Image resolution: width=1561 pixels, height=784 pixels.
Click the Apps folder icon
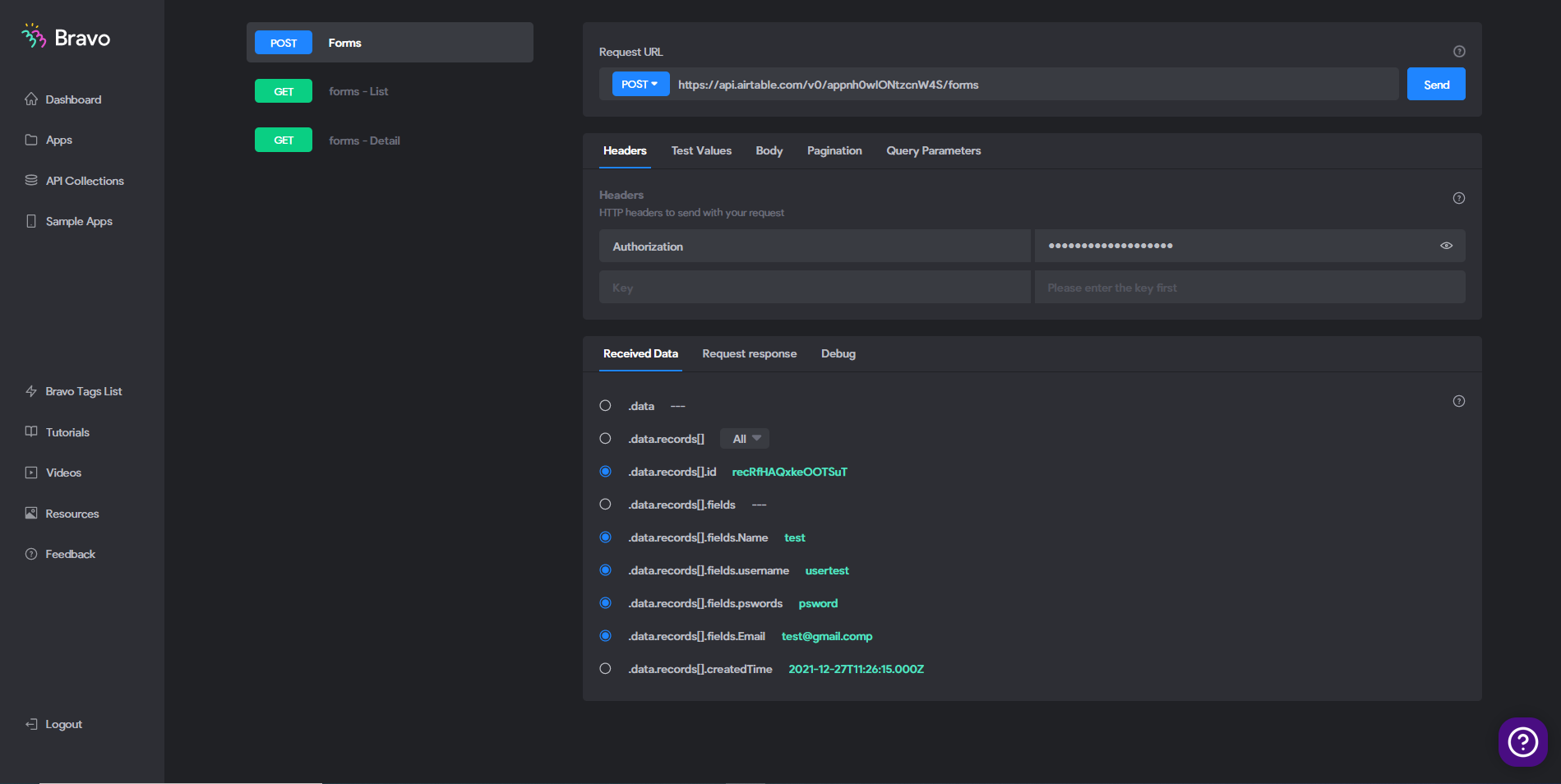(x=31, y=140)
